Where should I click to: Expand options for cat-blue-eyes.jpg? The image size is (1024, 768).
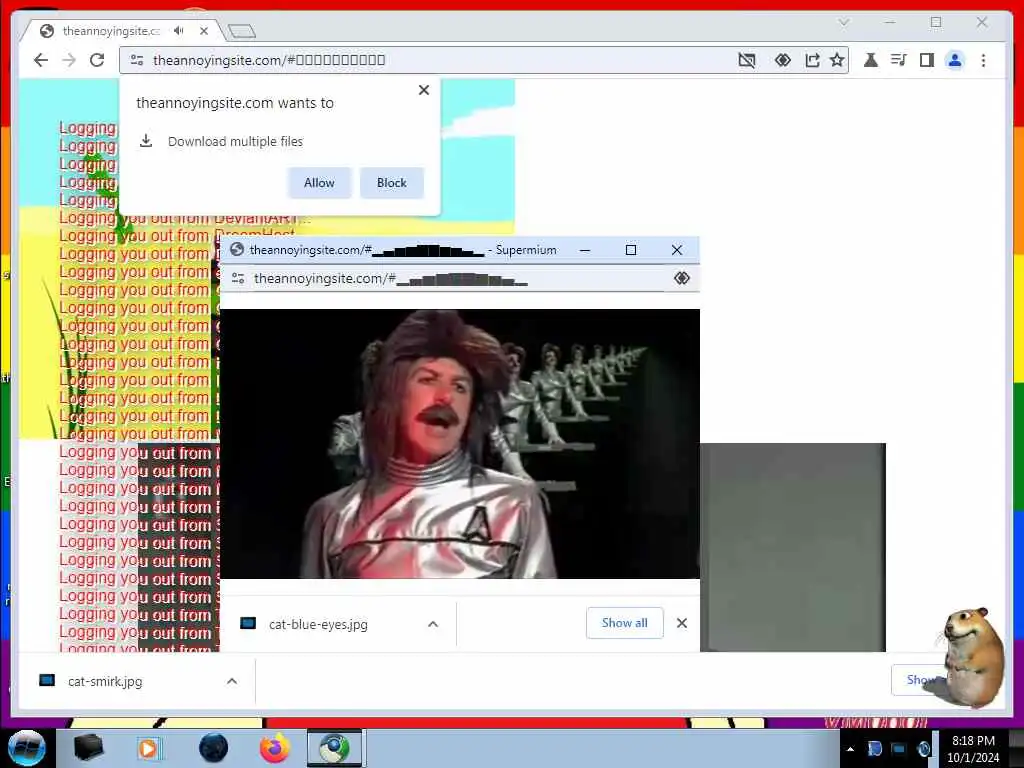coord(433,624)
